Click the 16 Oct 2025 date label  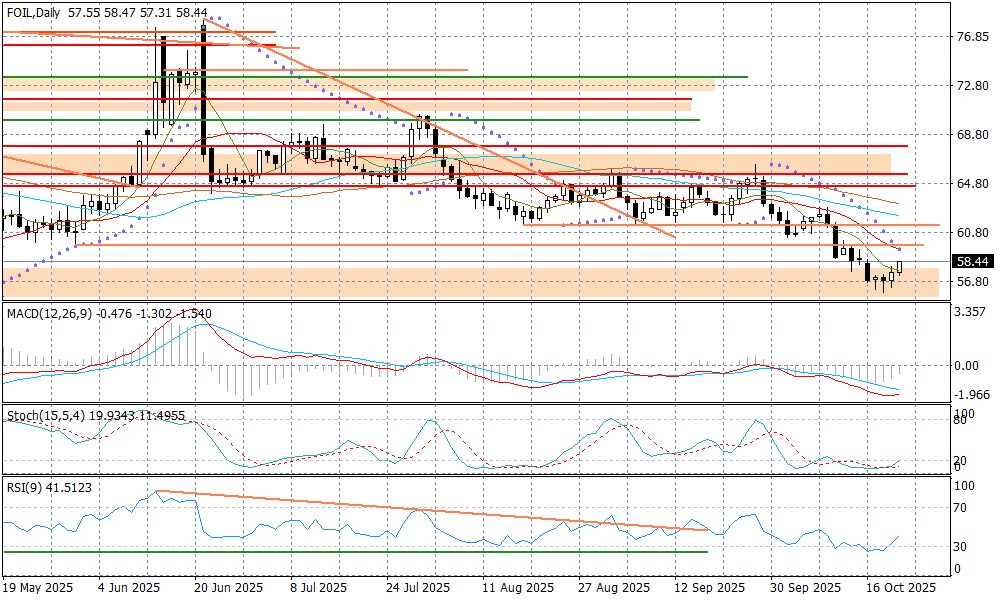(900, 587)
